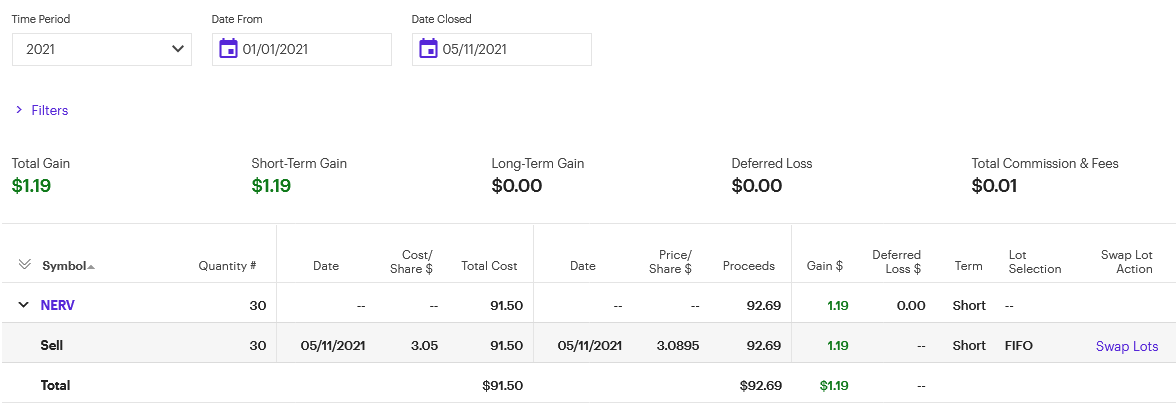This screenshot has width=1176, height=412.
Task: Sort by the Total Cost column header
Action: pos(489,266)
